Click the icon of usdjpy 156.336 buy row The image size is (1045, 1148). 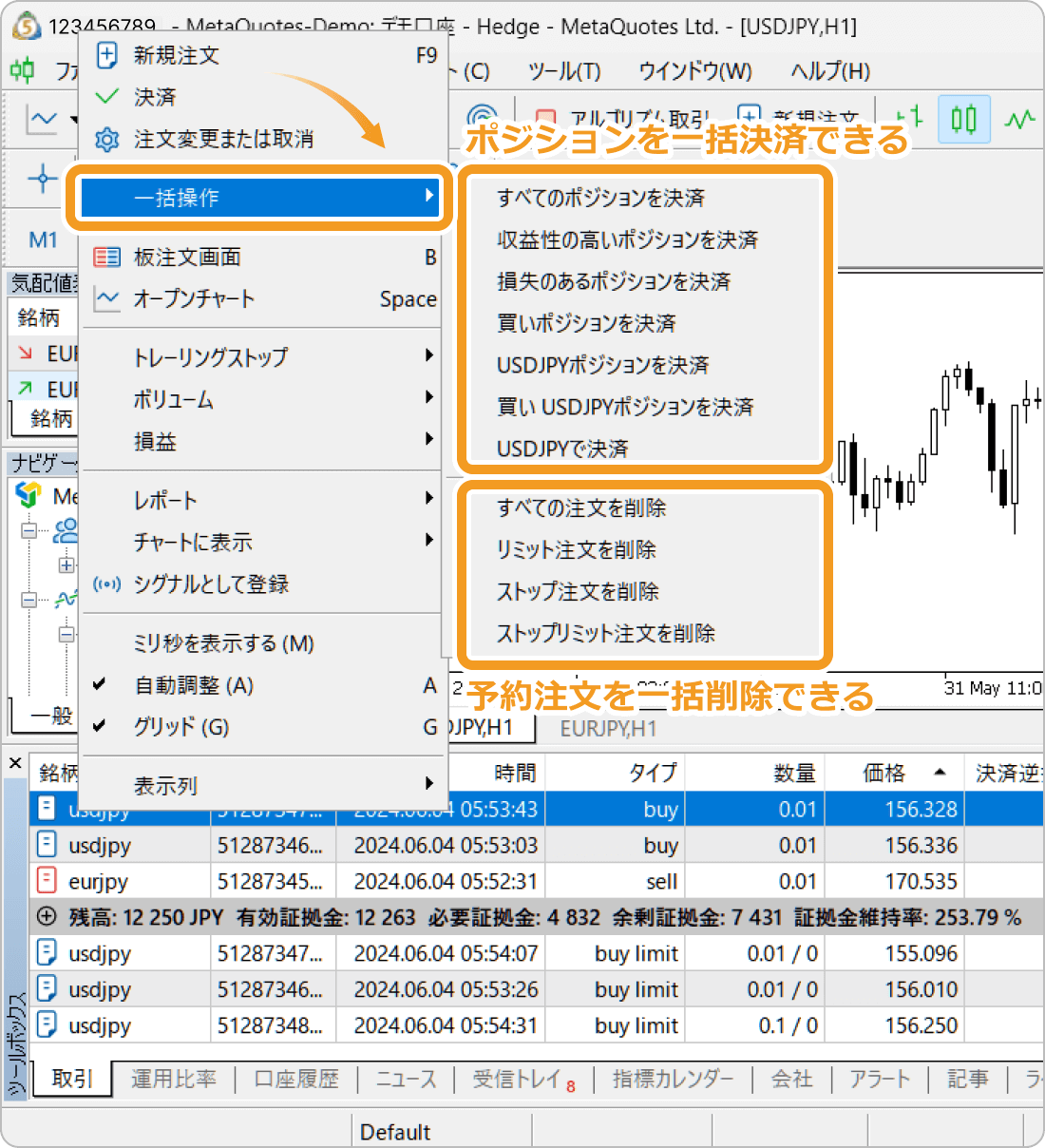pyautogui.click(x=47, y=844)
